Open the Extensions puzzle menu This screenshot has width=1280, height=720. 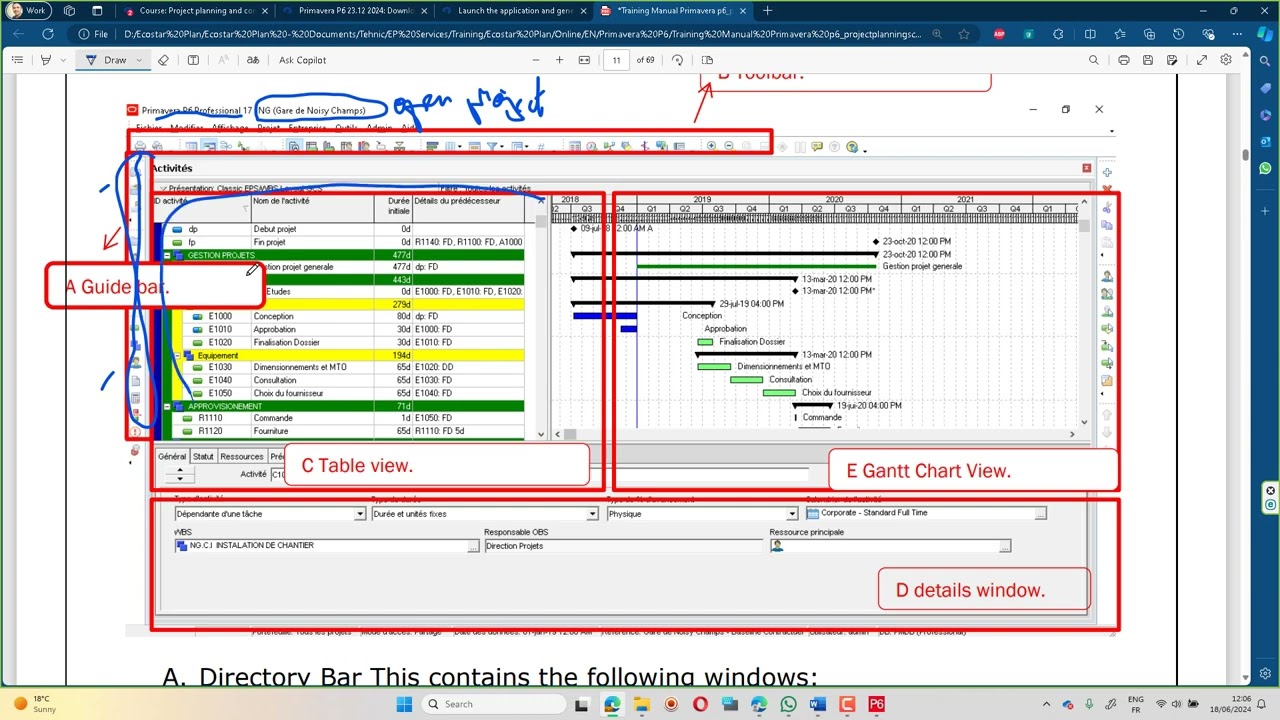pyautogui.click(x=1058, y=33)
